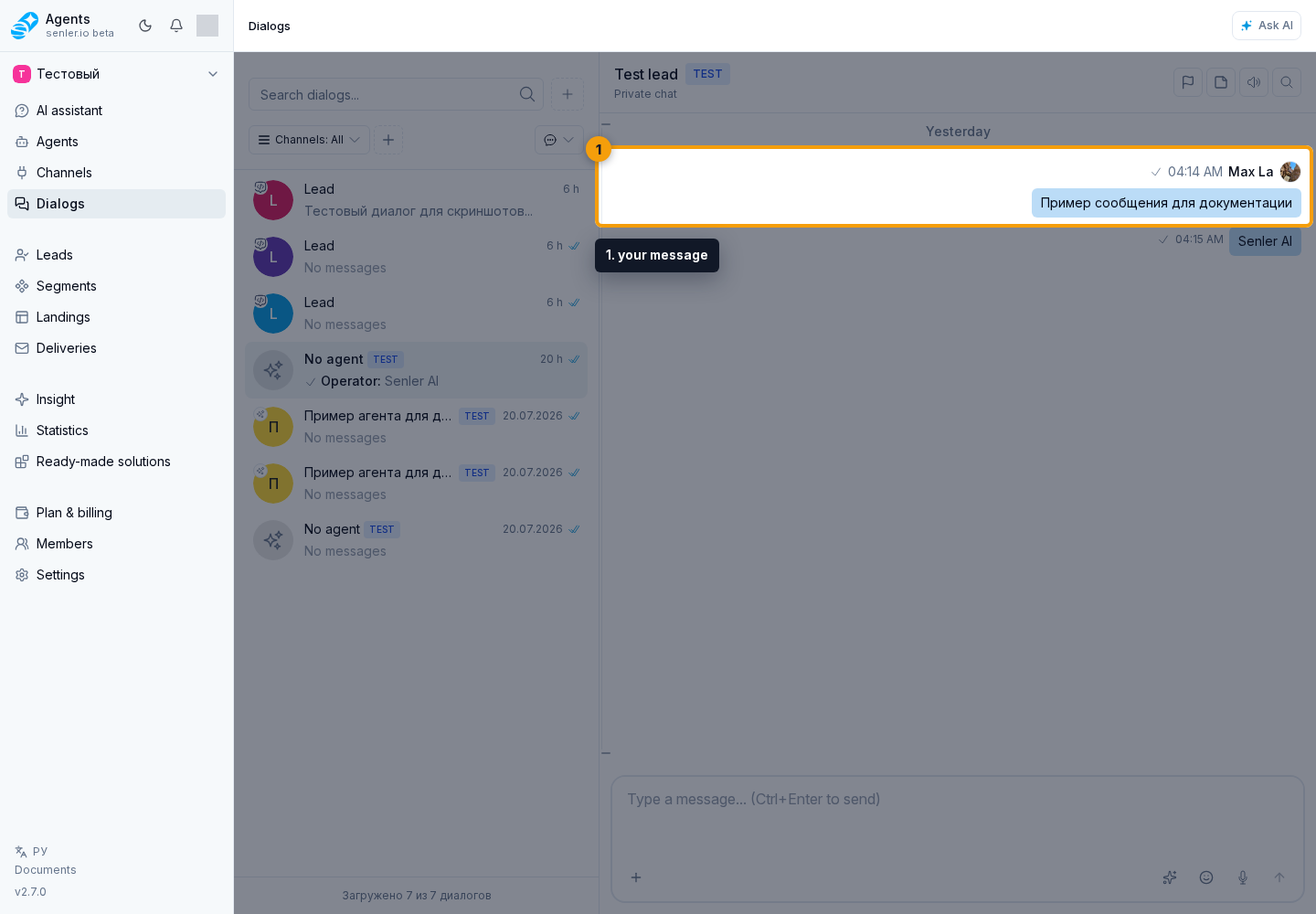Open Channels in sidebar
Screen dimensions: 1316x914
click(x=116, y=173)
